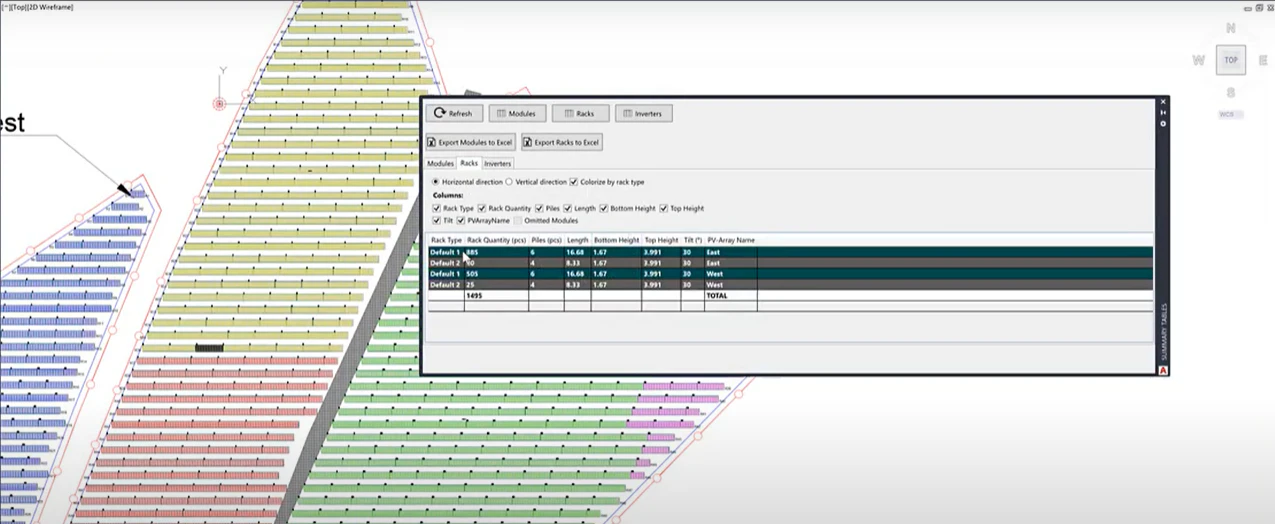
Task: Select Vertical direction radio button
Action: 510,182
